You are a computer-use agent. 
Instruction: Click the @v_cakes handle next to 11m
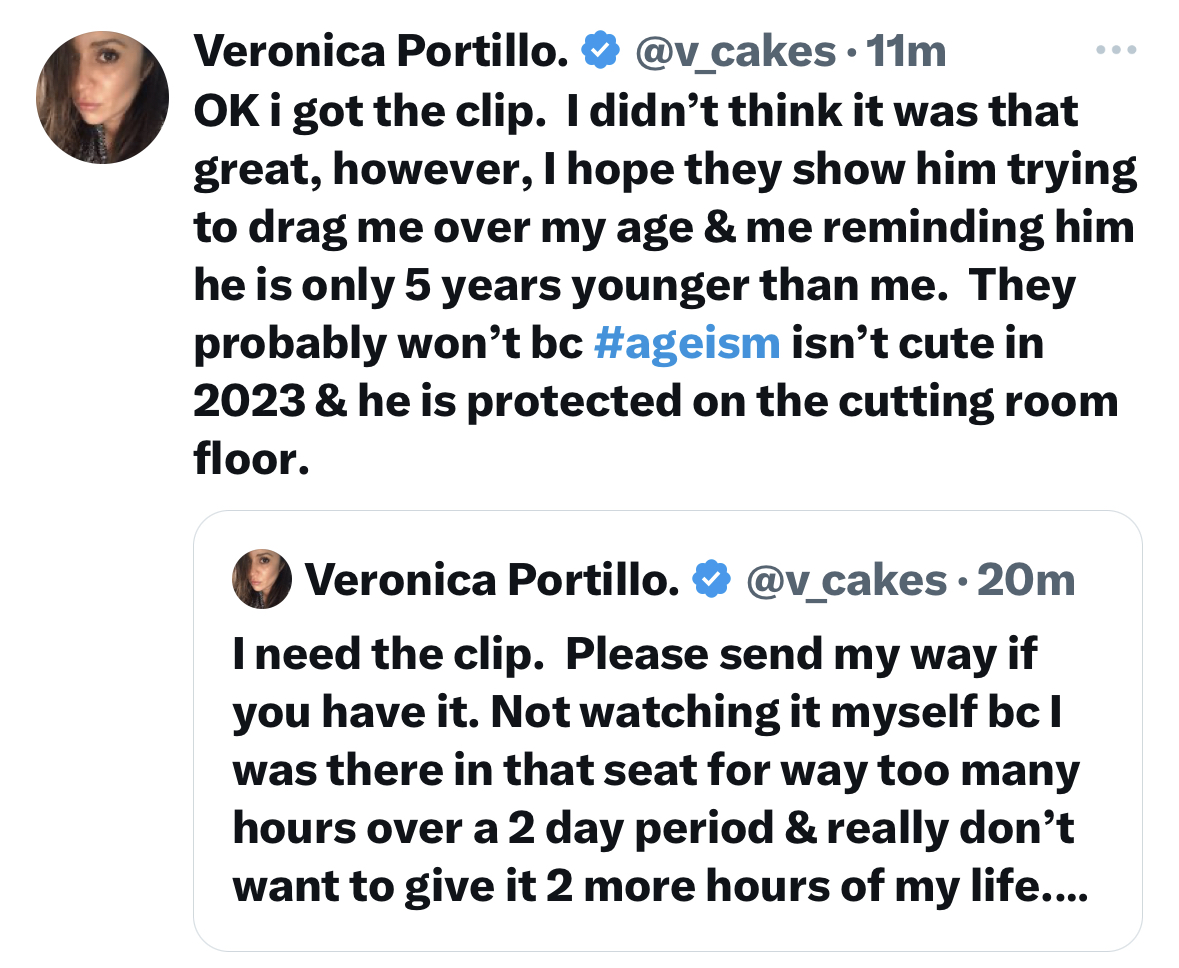[735, 52]
